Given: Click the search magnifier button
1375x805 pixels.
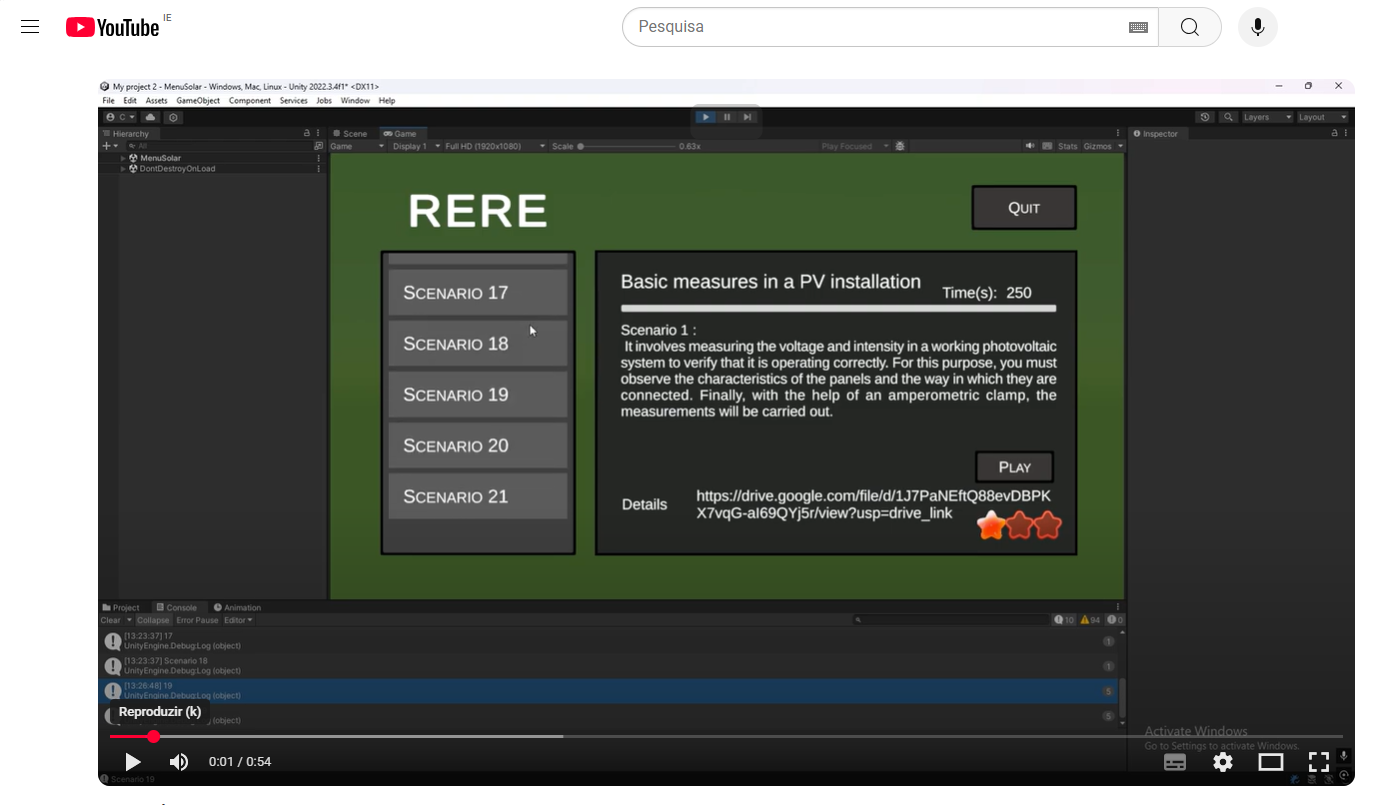Looking at the screenshot, I should [1189, 27].
